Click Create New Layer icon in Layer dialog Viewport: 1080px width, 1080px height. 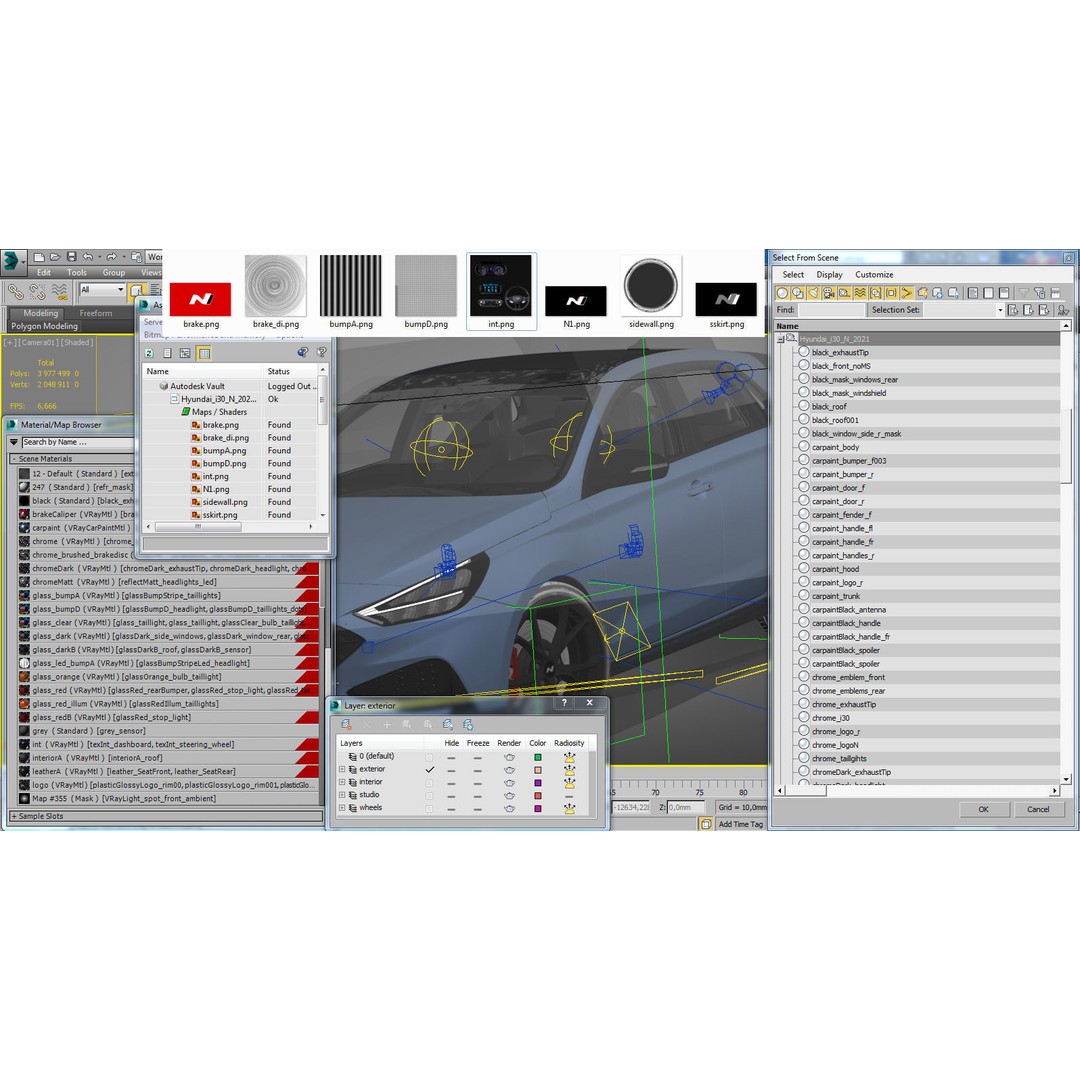point(346,725)
